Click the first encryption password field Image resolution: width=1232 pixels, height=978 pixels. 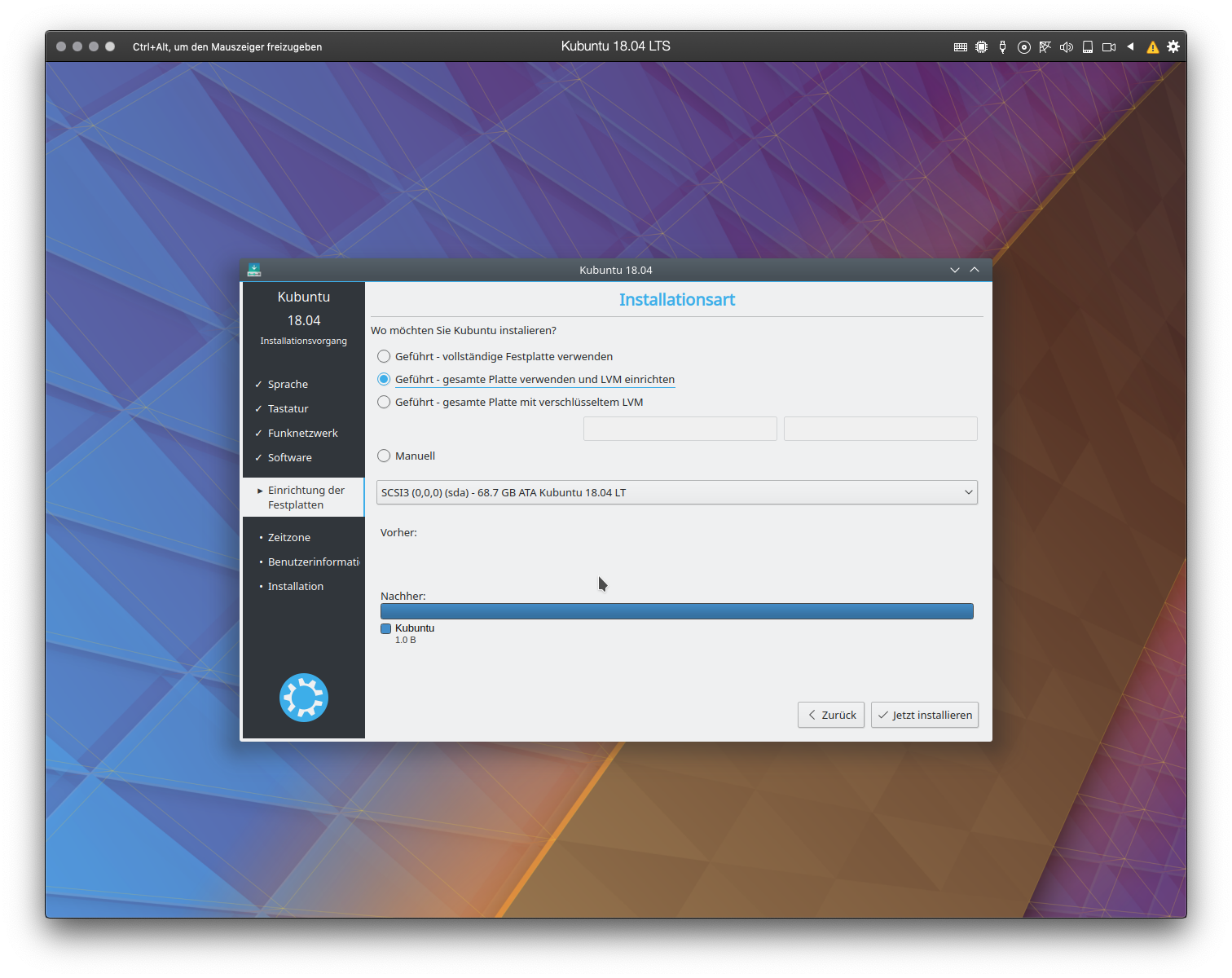tap(680, 429)
